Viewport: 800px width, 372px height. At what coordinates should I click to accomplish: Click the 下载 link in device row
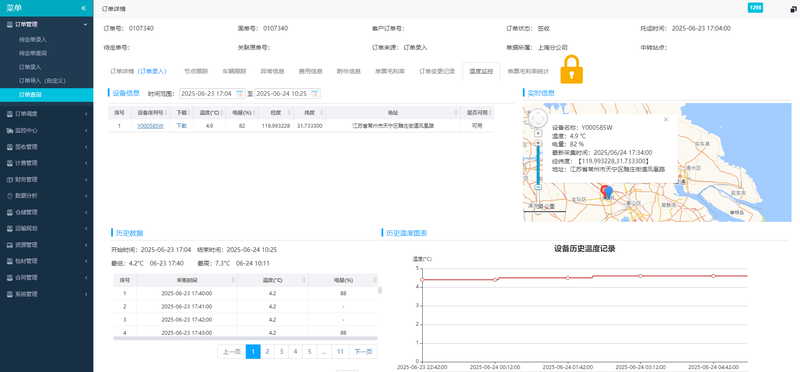[x=182, y=126]
